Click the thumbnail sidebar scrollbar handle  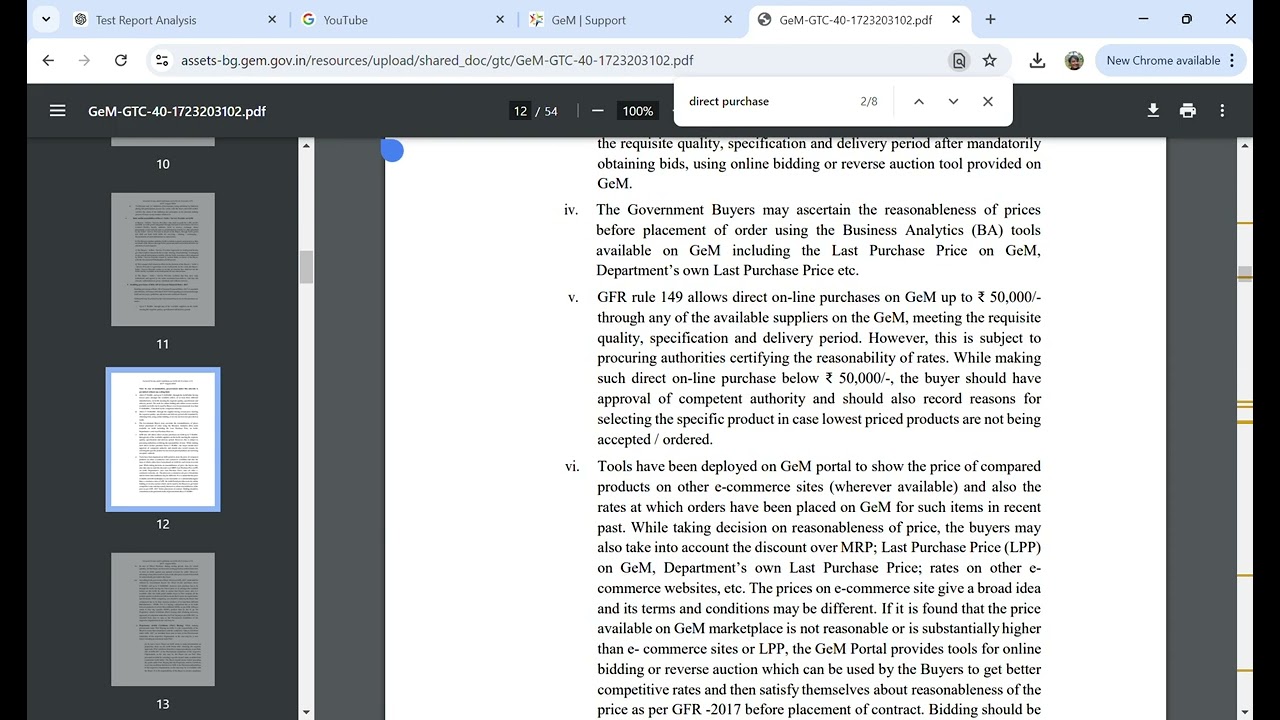pos(306,267)
